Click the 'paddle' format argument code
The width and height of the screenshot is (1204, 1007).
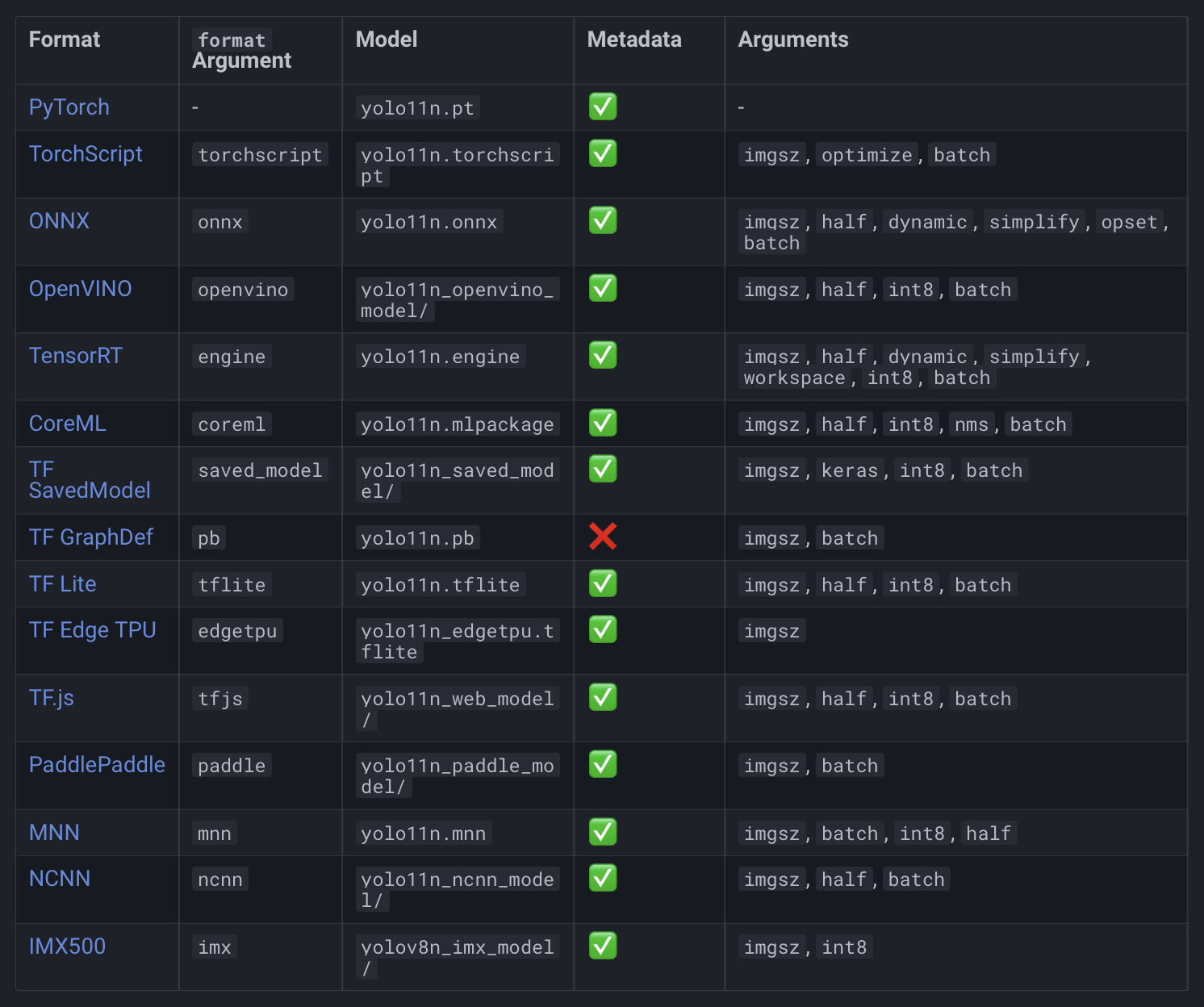coord(232,766)
